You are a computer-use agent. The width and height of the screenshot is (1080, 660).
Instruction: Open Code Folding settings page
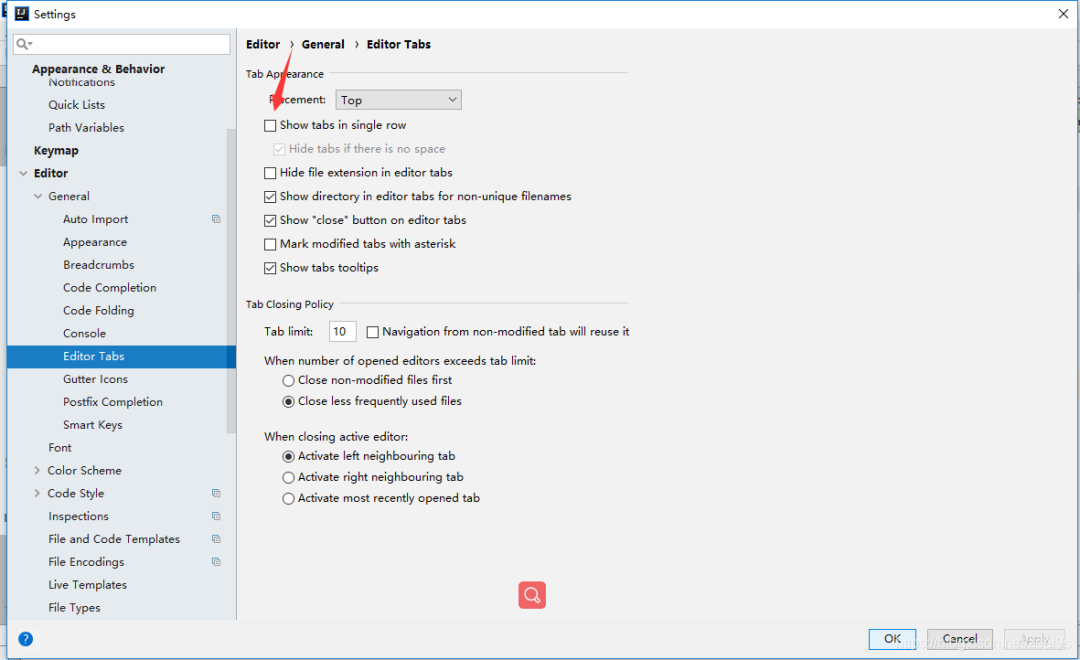click(x=98, y=310)
